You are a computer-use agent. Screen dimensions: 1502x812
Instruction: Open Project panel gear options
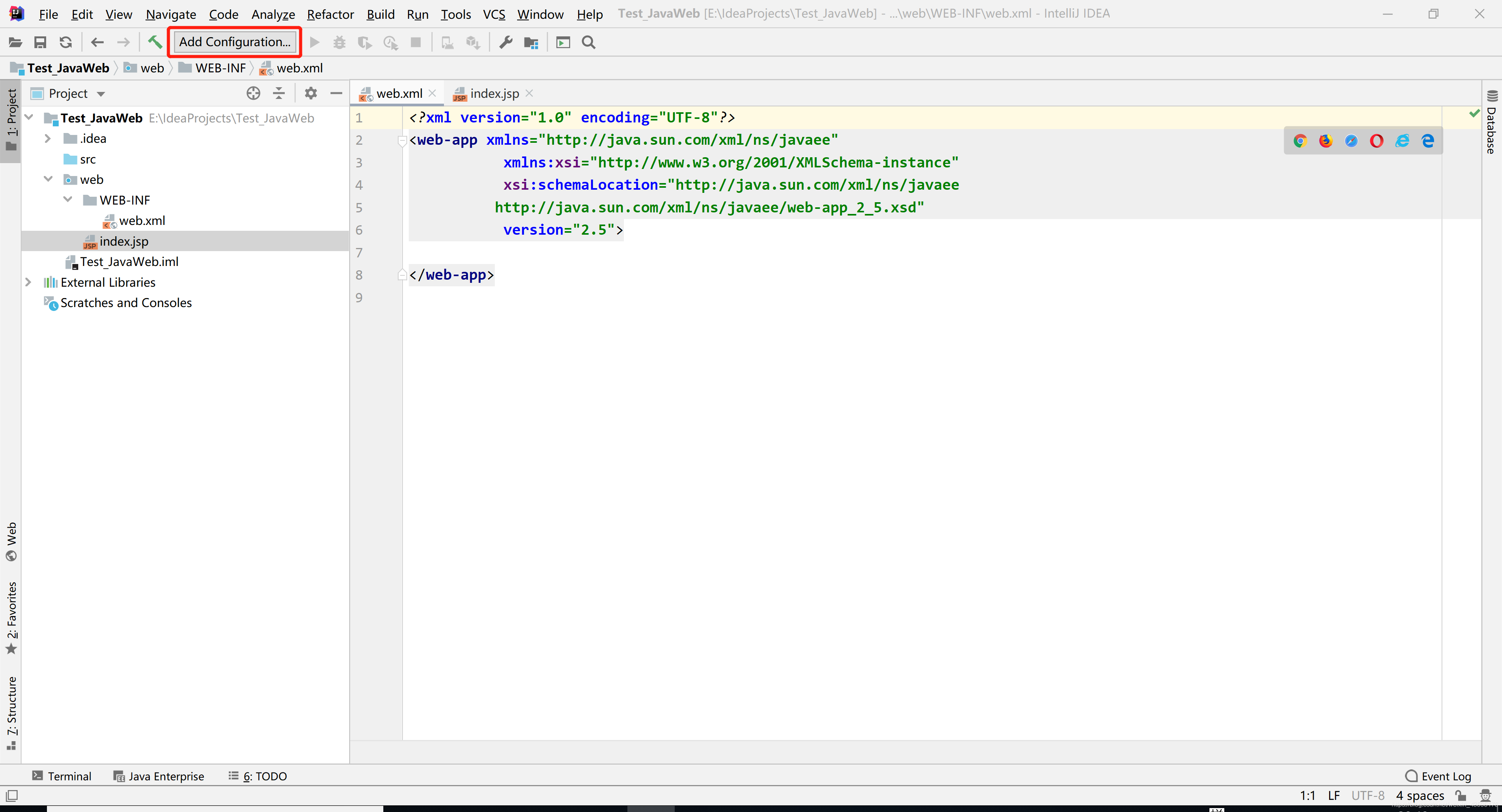pyautogui.click(x=311, y=93)
